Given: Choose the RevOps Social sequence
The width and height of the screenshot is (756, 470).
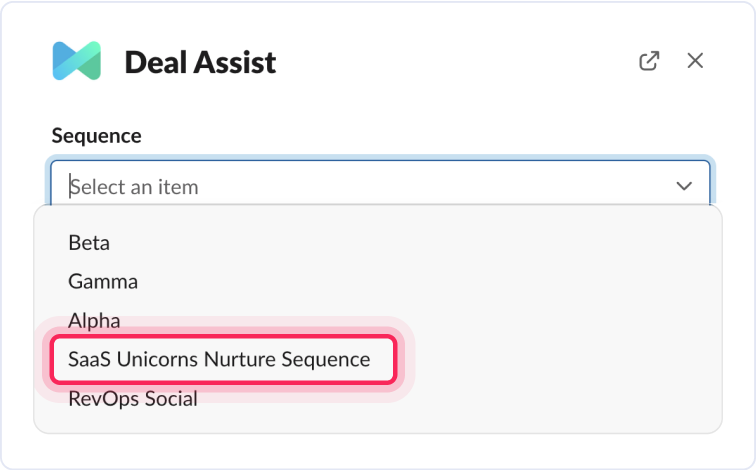Looking at the screenshot, I should point(133,399).
